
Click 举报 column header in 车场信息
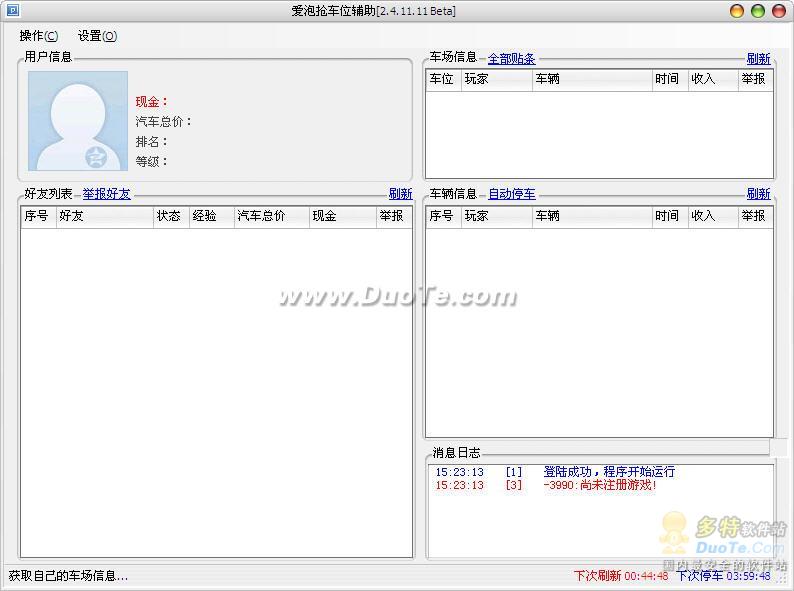tap(756, 80)
